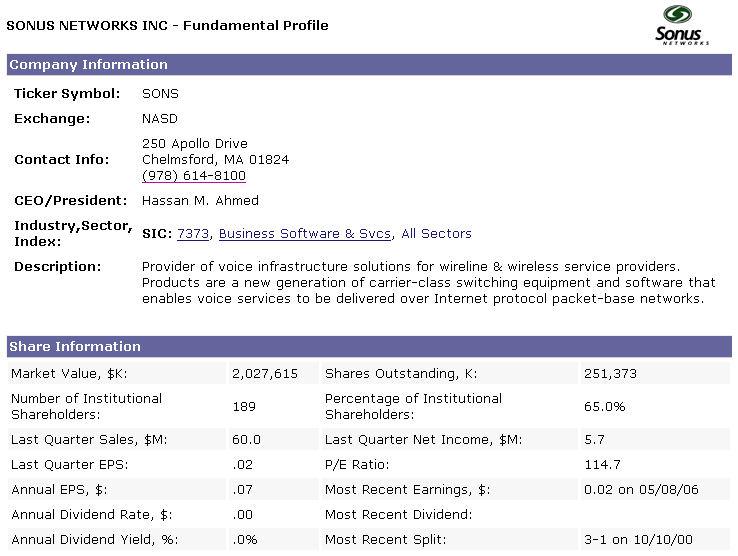Click the page title Fundamental Profile heading
738x556 pixels.
(168, 25)
